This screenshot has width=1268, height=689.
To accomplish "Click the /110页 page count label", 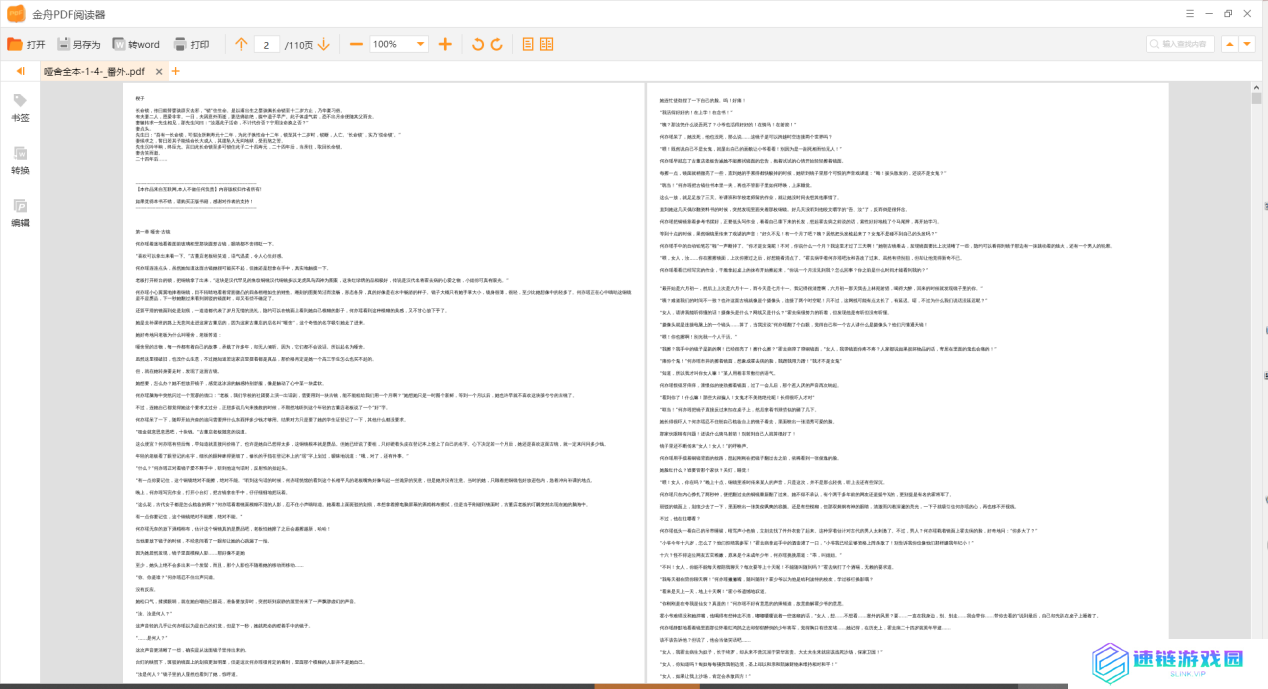I will tap(298, 45).
